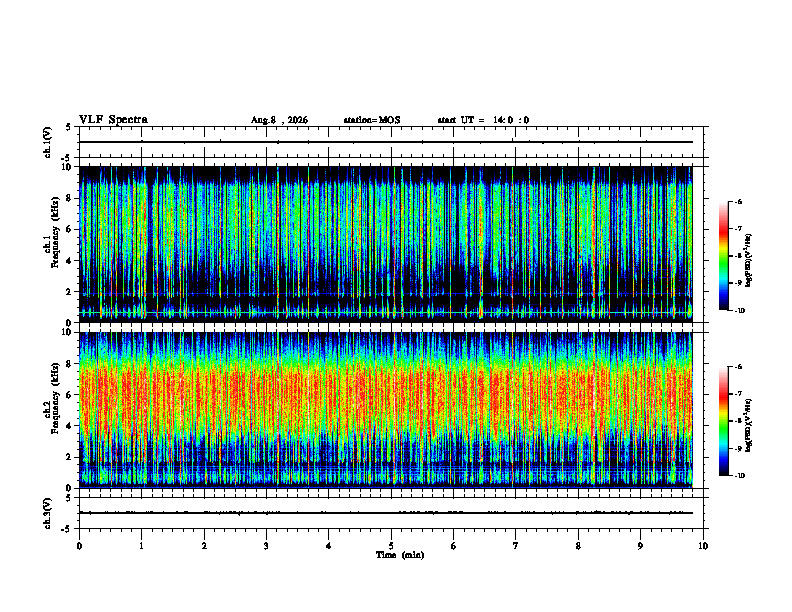
Task: Click time axis tick label "2"
Action: point(204,546)
